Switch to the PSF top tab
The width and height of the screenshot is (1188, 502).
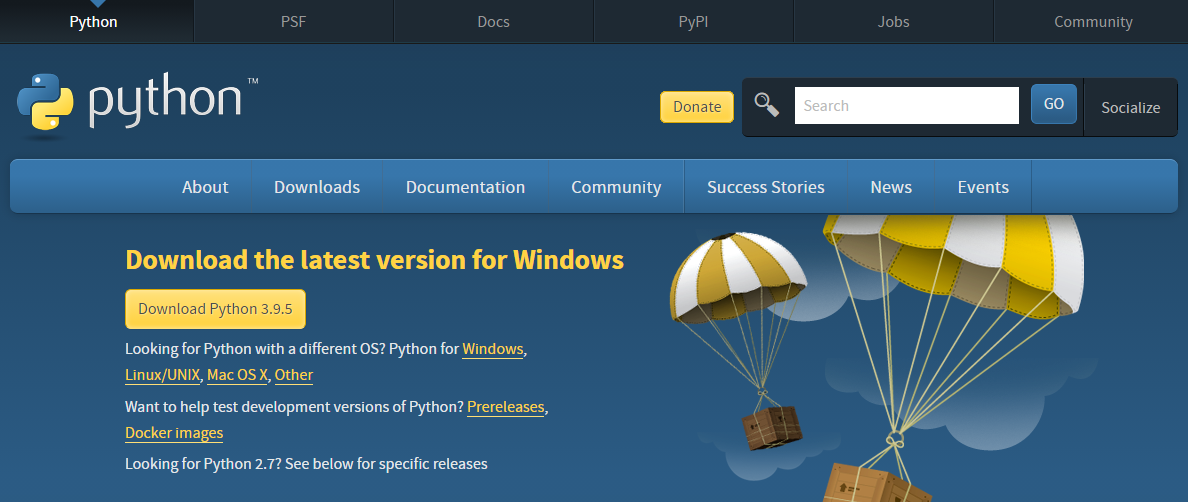[x=293, y=22]
